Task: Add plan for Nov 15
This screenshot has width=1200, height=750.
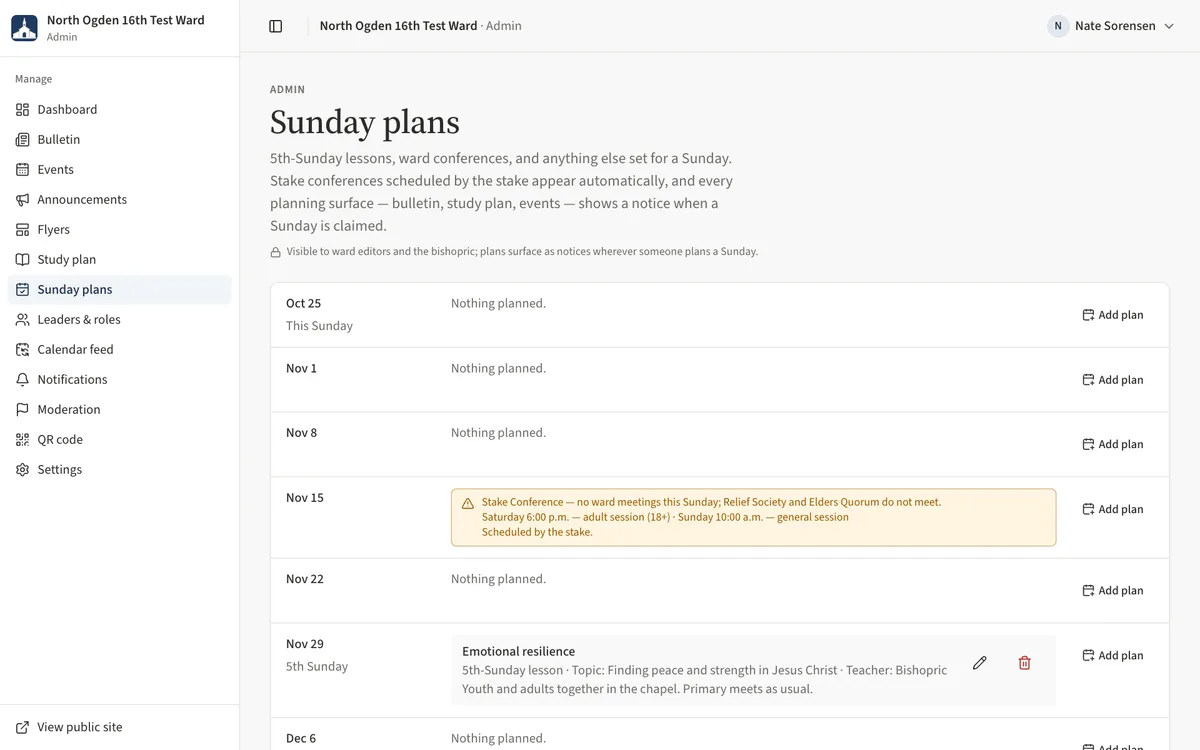Action: [1113, 509]
